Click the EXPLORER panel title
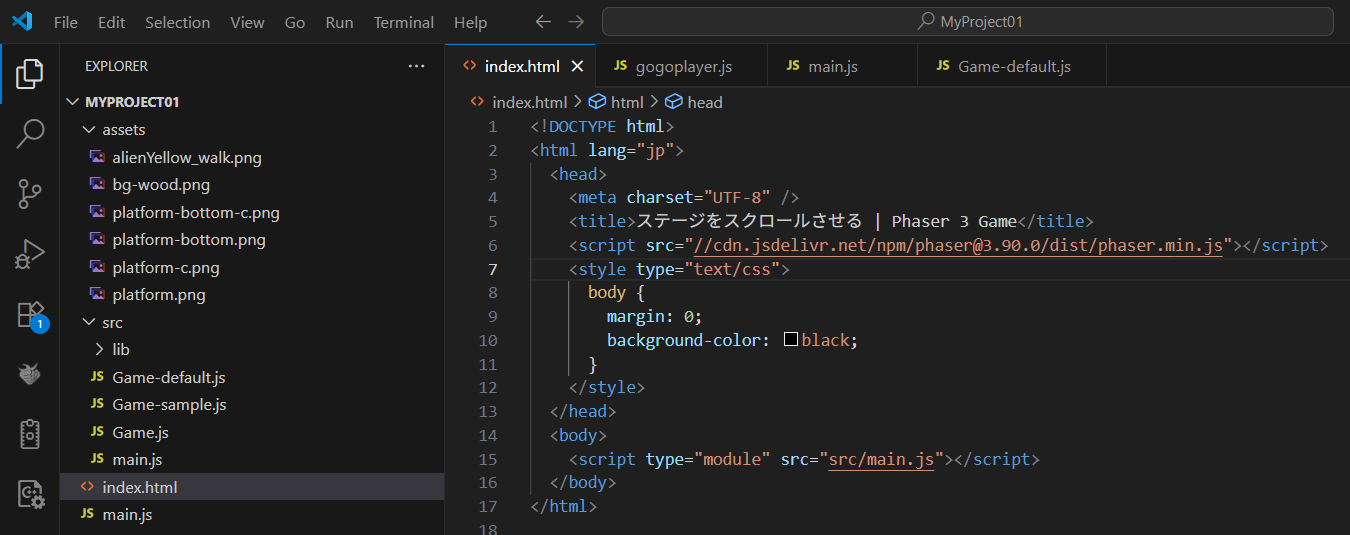Screen dimensions: 1350x535 coord(116,66)
